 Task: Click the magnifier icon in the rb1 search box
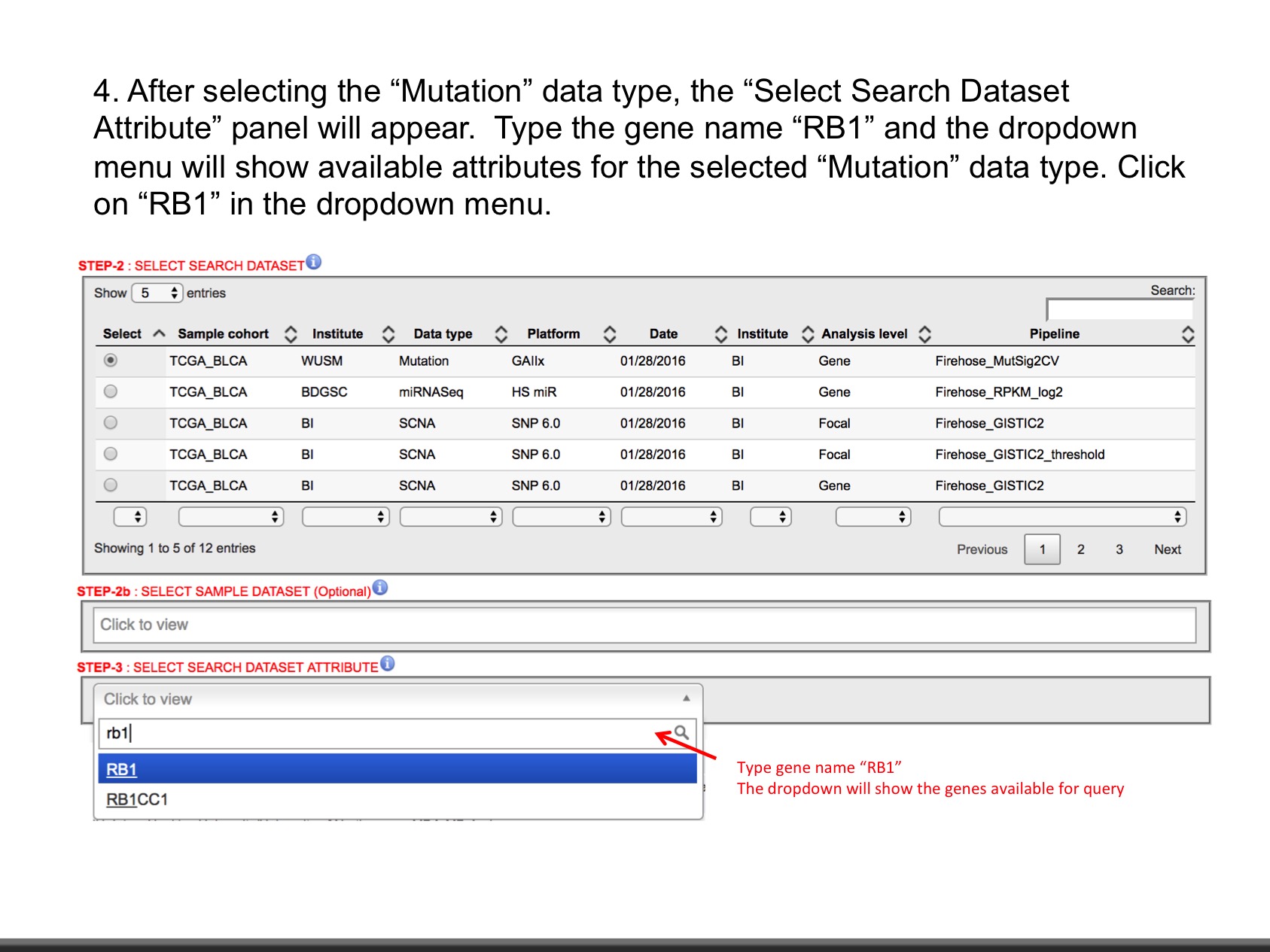coord(681,732)
